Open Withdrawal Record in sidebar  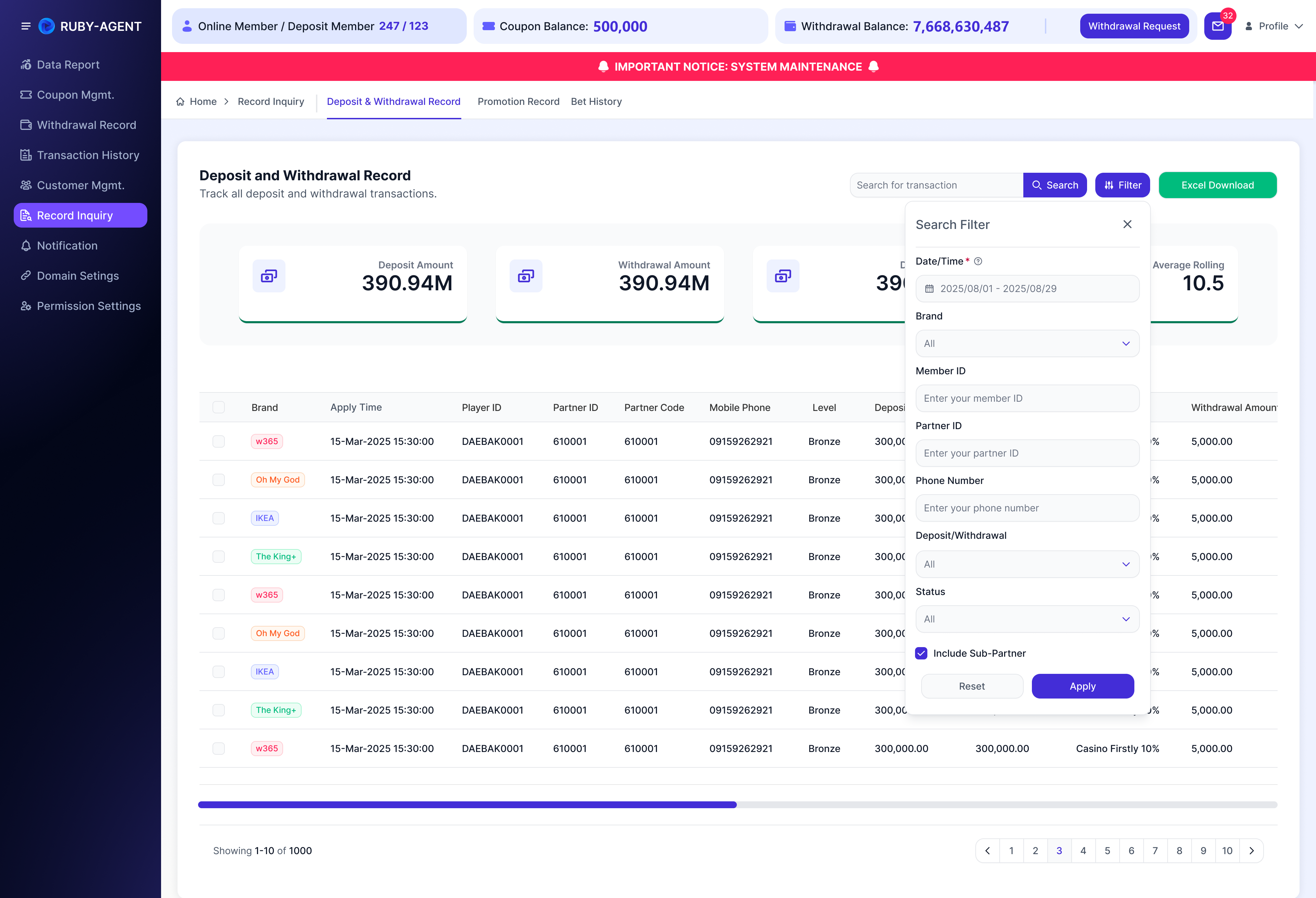coord(81,124)
